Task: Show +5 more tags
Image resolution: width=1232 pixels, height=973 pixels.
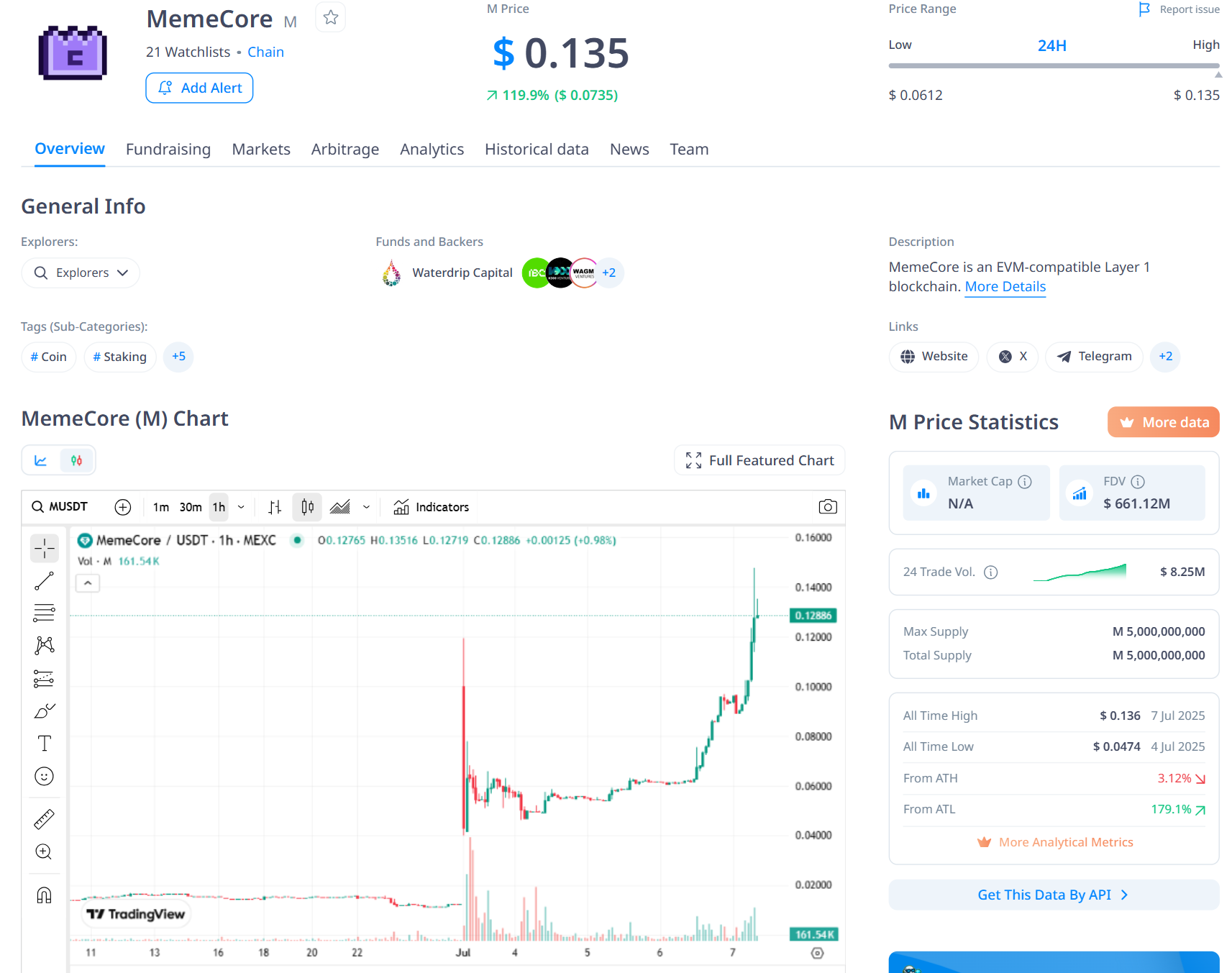Action: click(178, 357)
